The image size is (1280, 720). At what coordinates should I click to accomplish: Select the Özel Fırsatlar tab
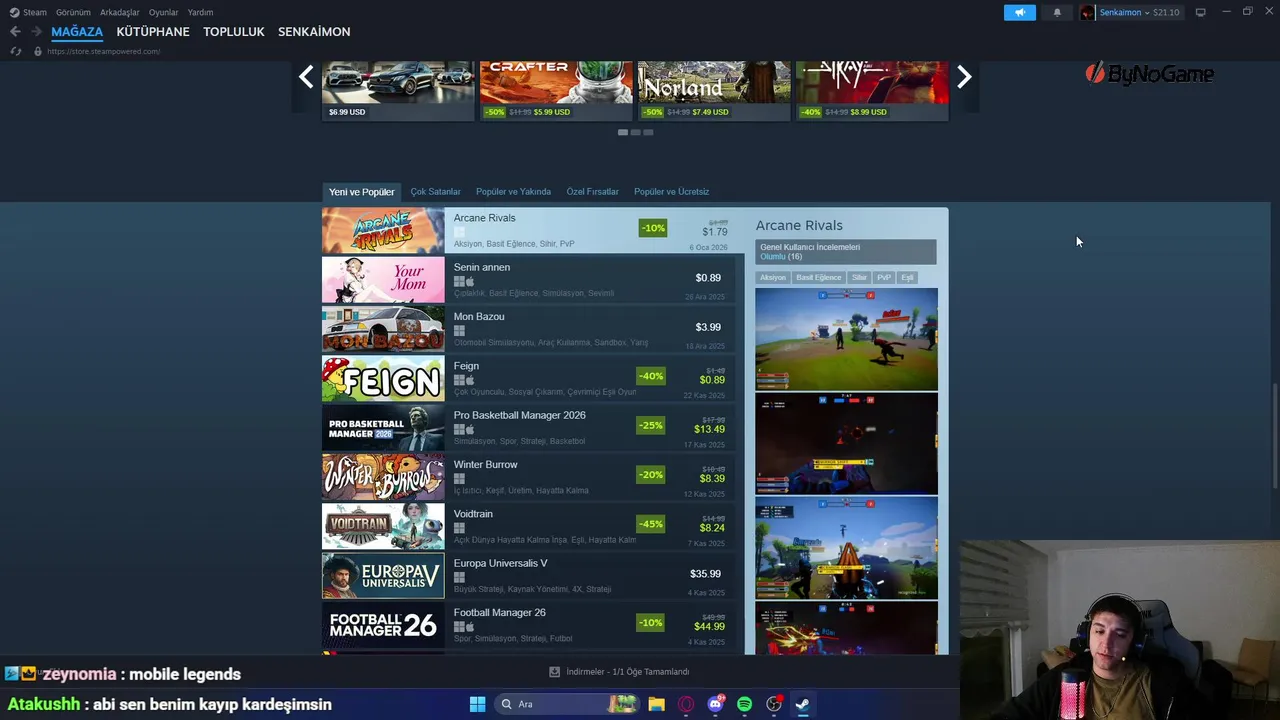coord(593,192)
